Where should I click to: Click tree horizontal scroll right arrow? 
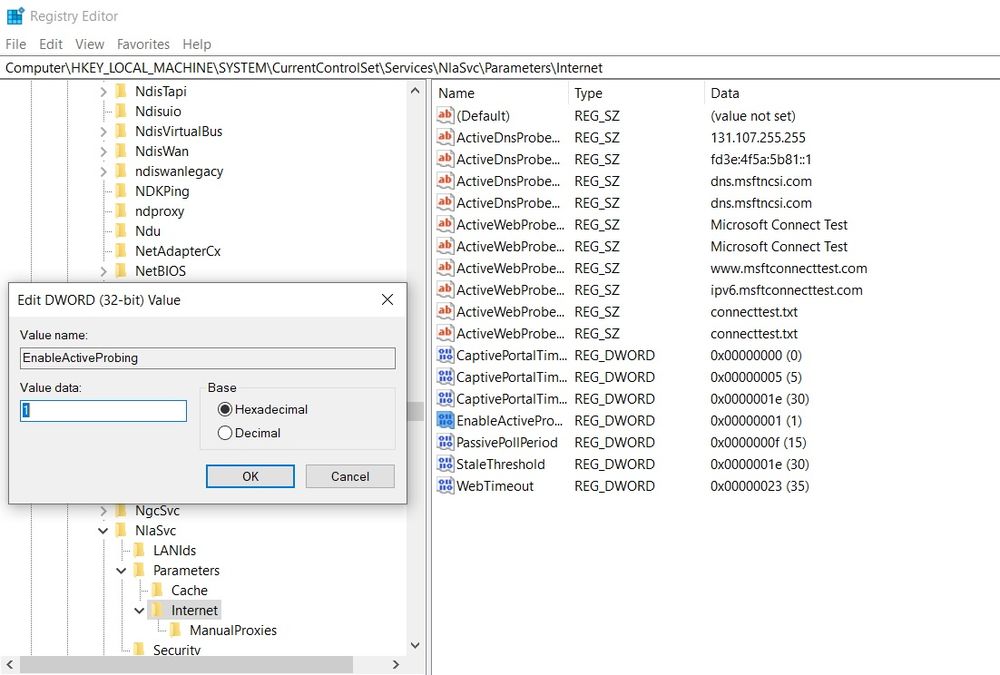pos(396,664)
